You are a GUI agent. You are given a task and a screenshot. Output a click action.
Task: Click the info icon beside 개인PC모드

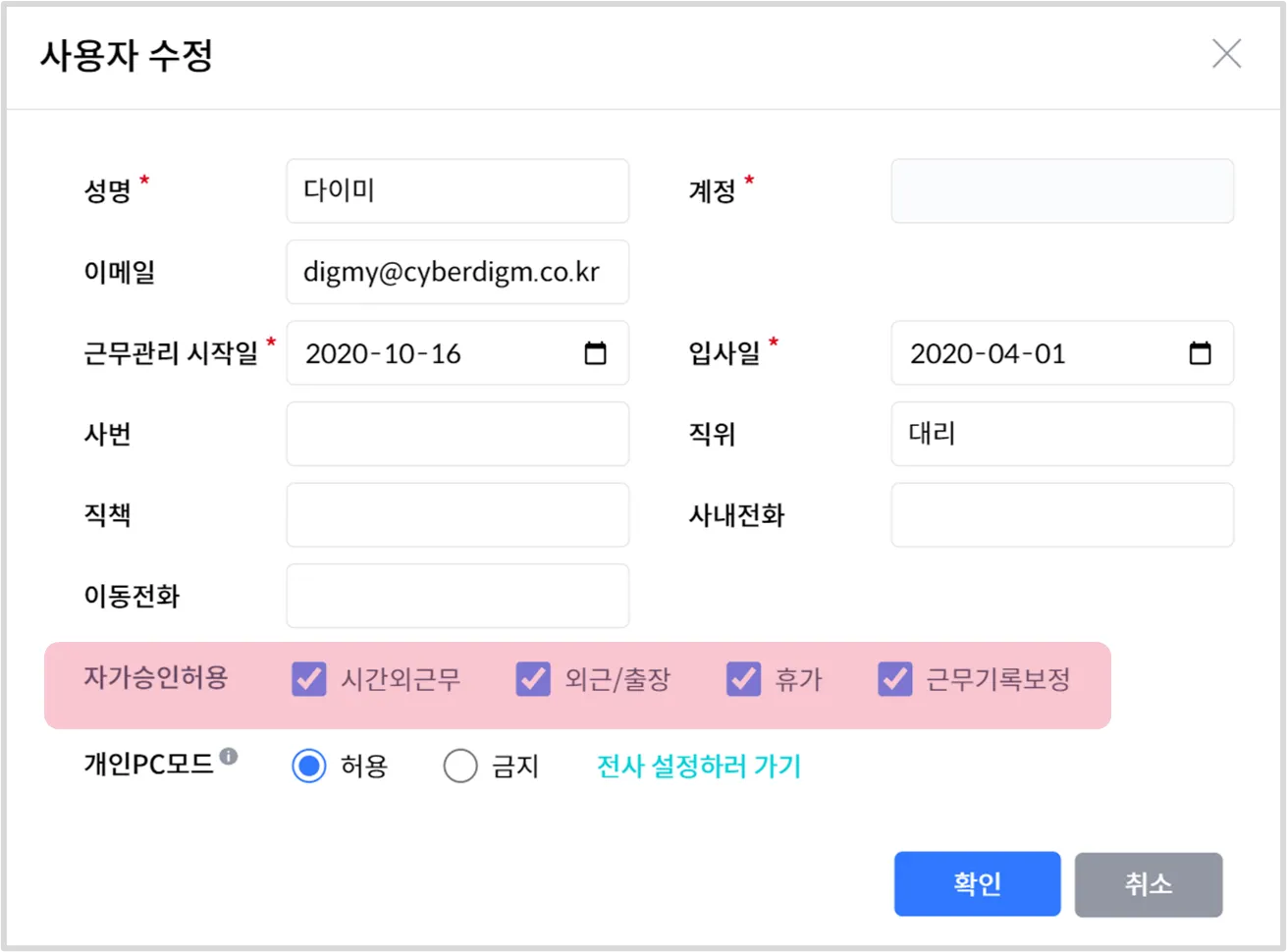[229, 756]
